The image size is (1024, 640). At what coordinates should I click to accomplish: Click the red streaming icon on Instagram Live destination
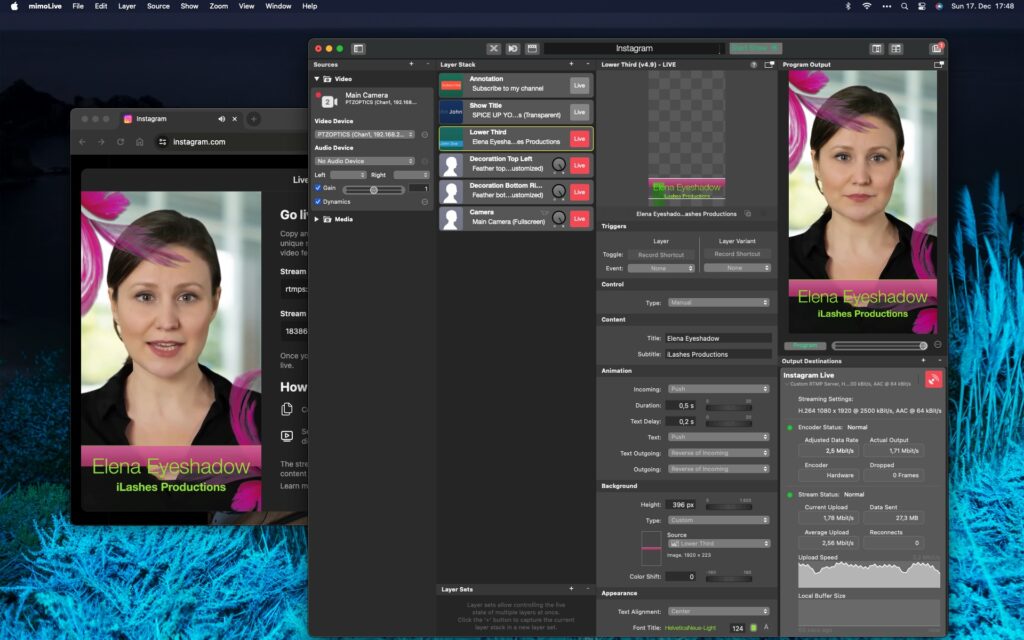click(933, 379)
